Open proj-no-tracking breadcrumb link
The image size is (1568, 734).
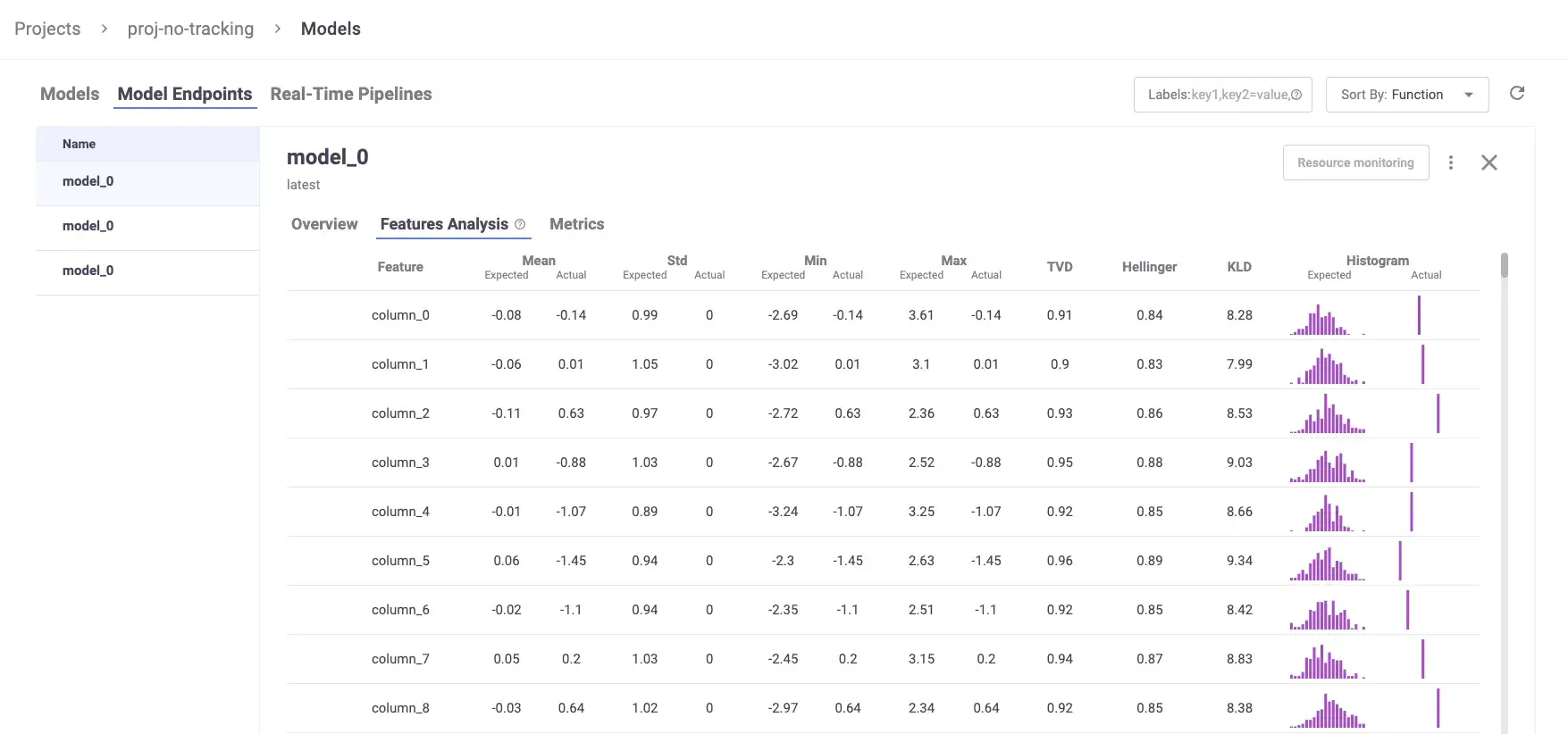click(190, 29)
